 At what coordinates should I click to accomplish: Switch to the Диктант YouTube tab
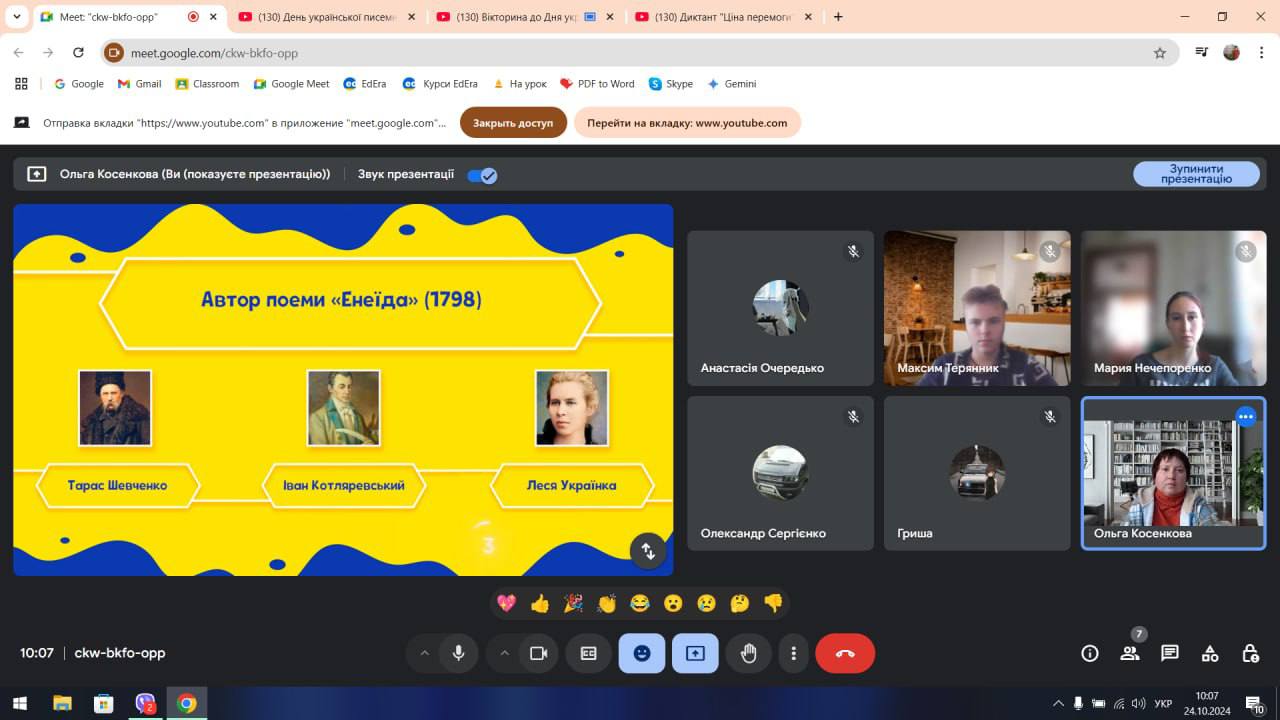click(x=720, y=17)
